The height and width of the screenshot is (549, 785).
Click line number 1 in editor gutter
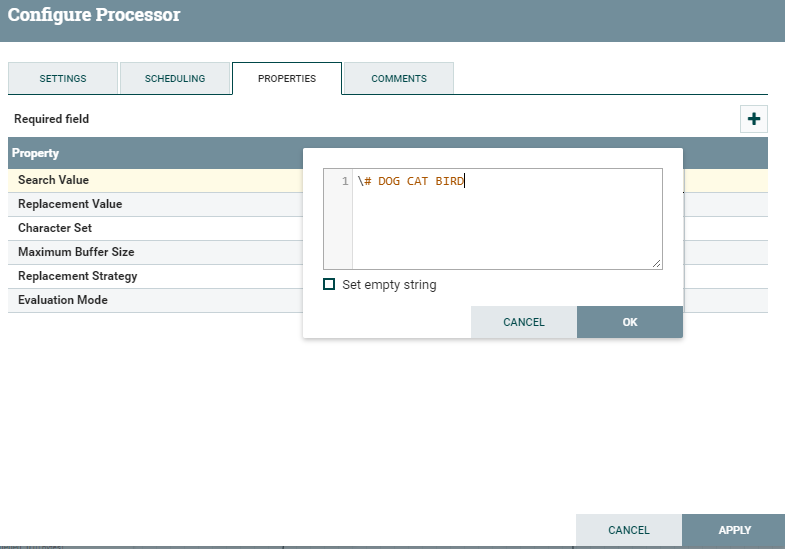click(x=344, y=181)
